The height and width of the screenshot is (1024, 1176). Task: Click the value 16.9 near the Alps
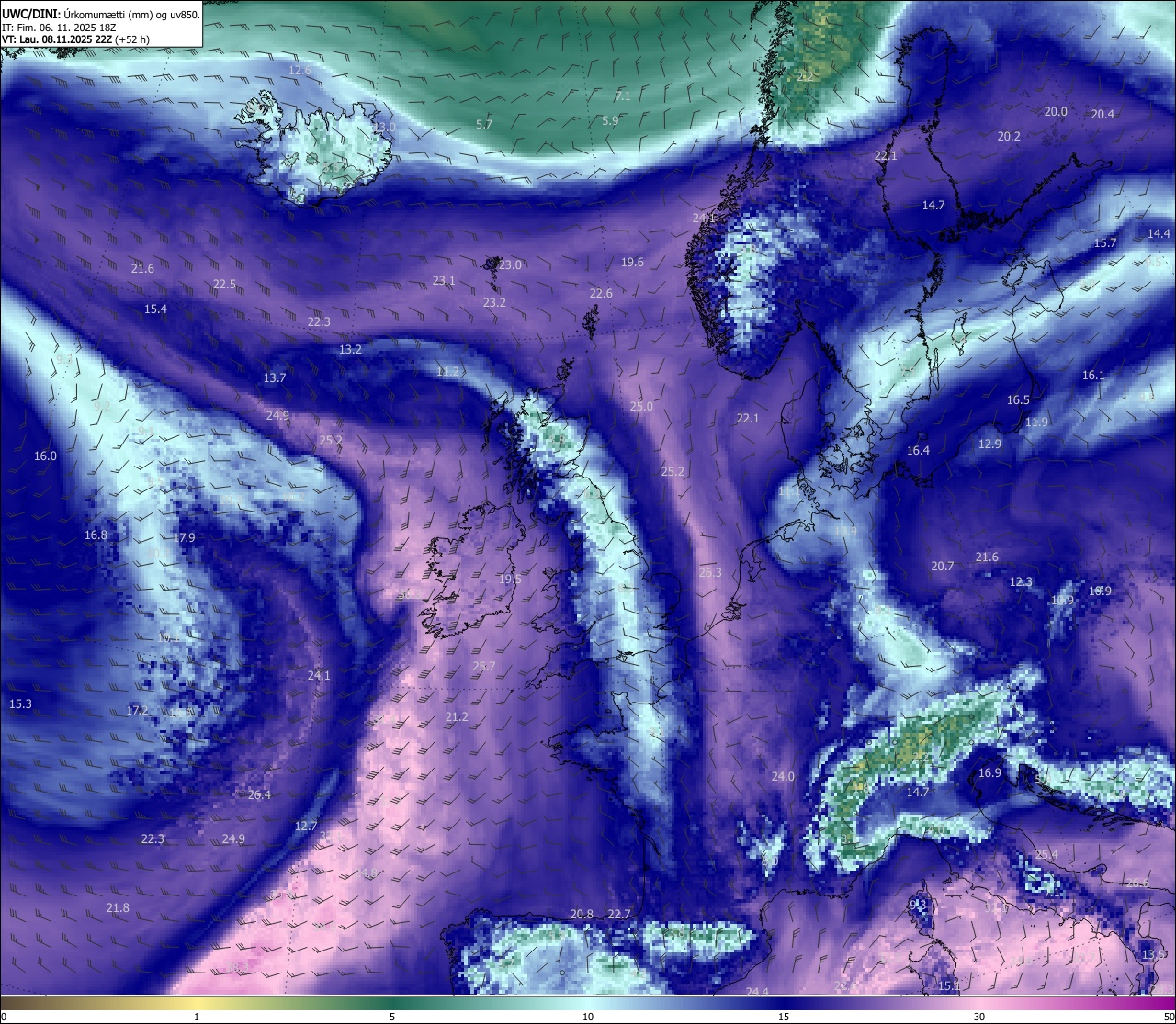(989, 773)
